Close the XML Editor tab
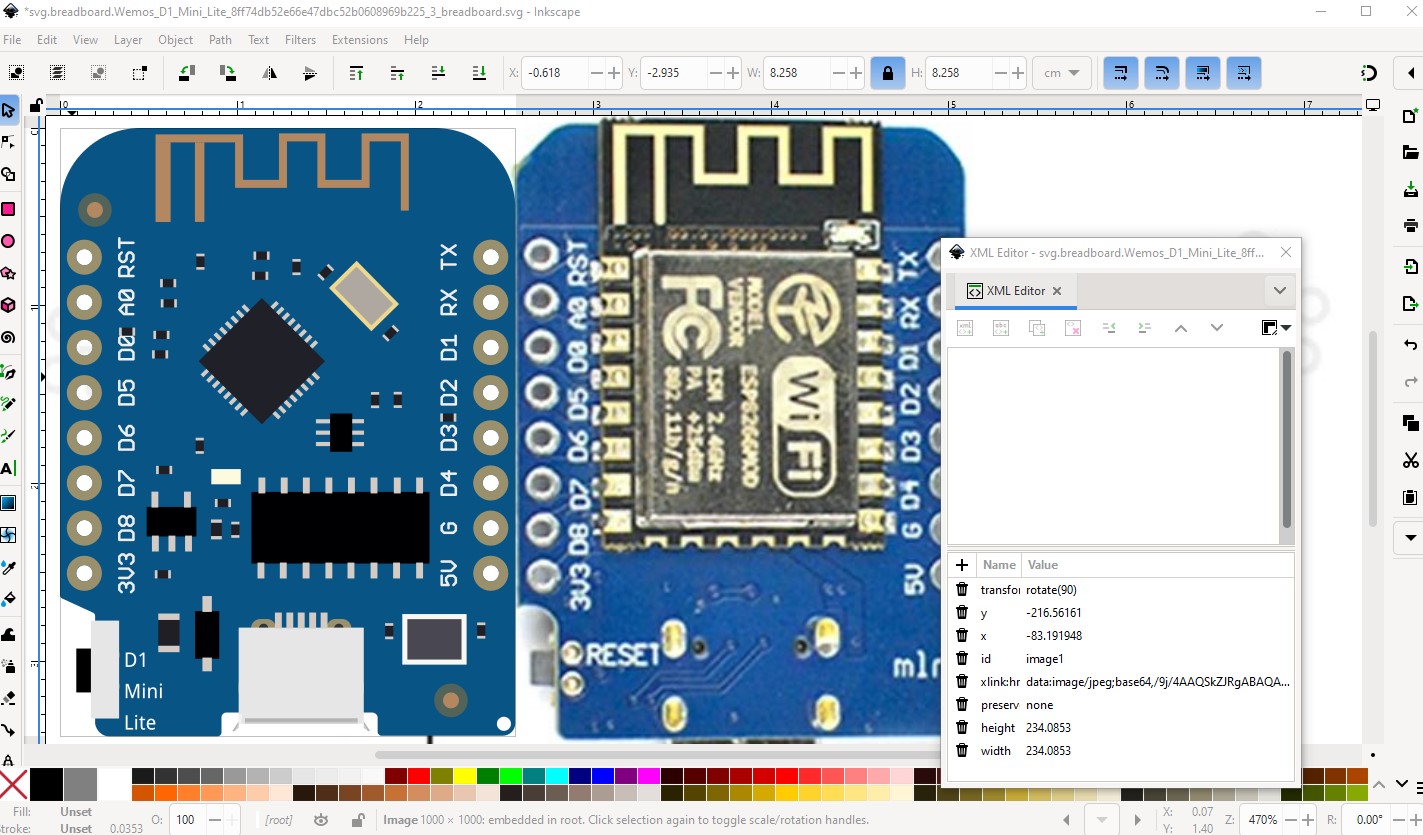This screenshot has width=1423, height=835. 1057,291
